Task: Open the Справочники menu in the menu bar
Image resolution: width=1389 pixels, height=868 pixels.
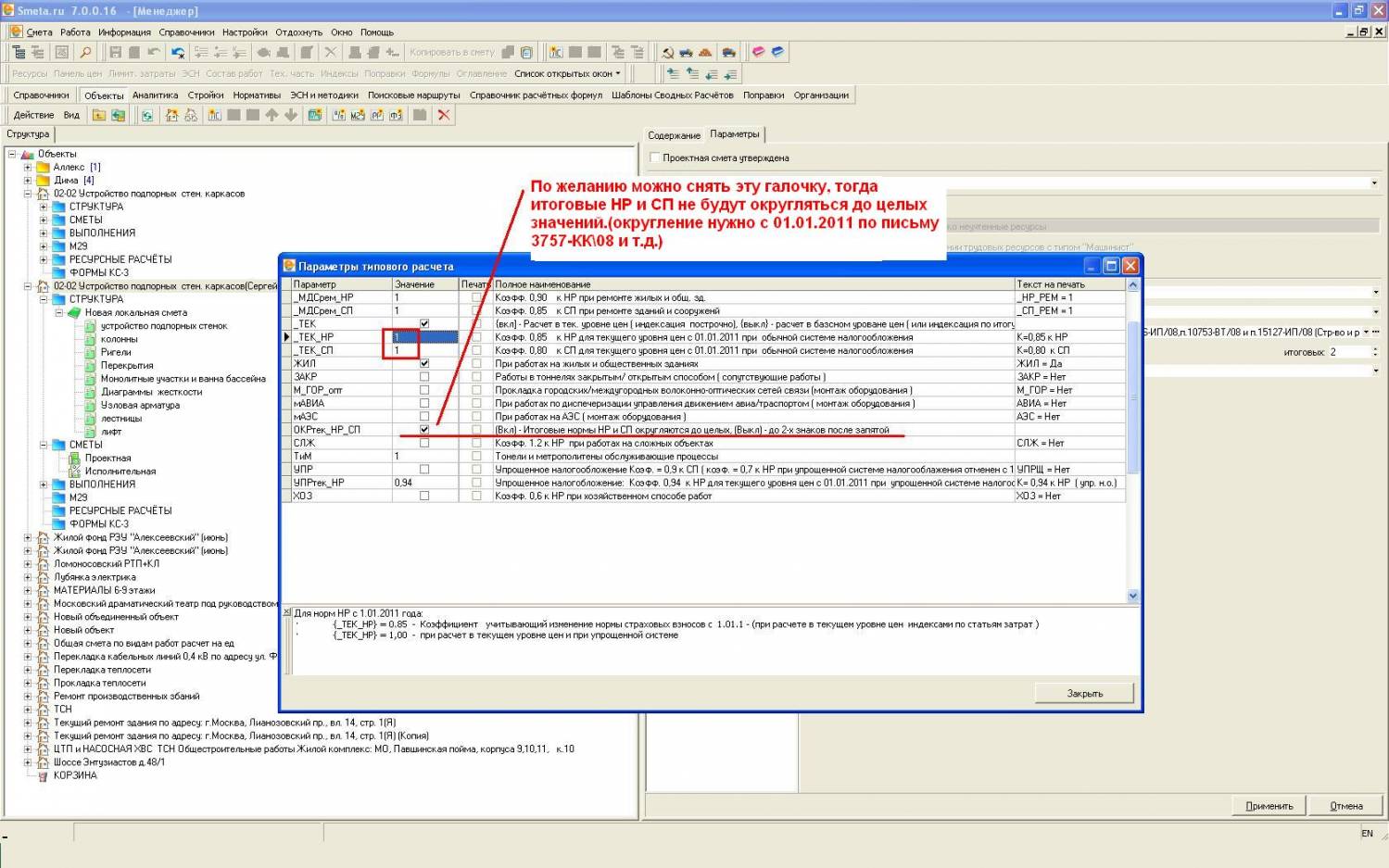Action: pyautogui.click(x=186, y=32)
